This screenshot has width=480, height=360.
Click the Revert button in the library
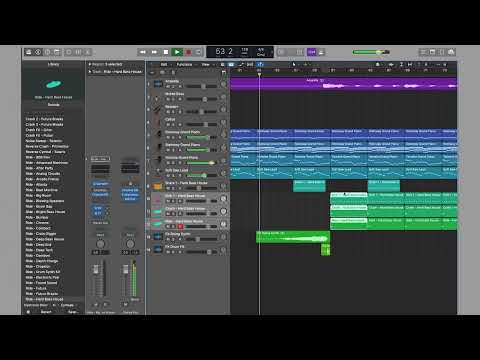[46, 312]
